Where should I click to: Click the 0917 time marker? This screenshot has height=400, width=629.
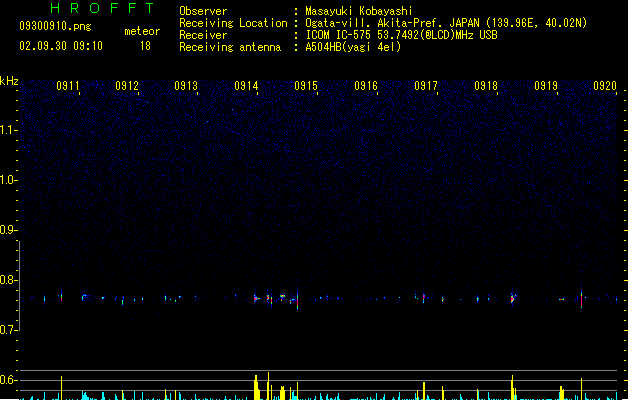pyautogui.click(x=426, y=86)
